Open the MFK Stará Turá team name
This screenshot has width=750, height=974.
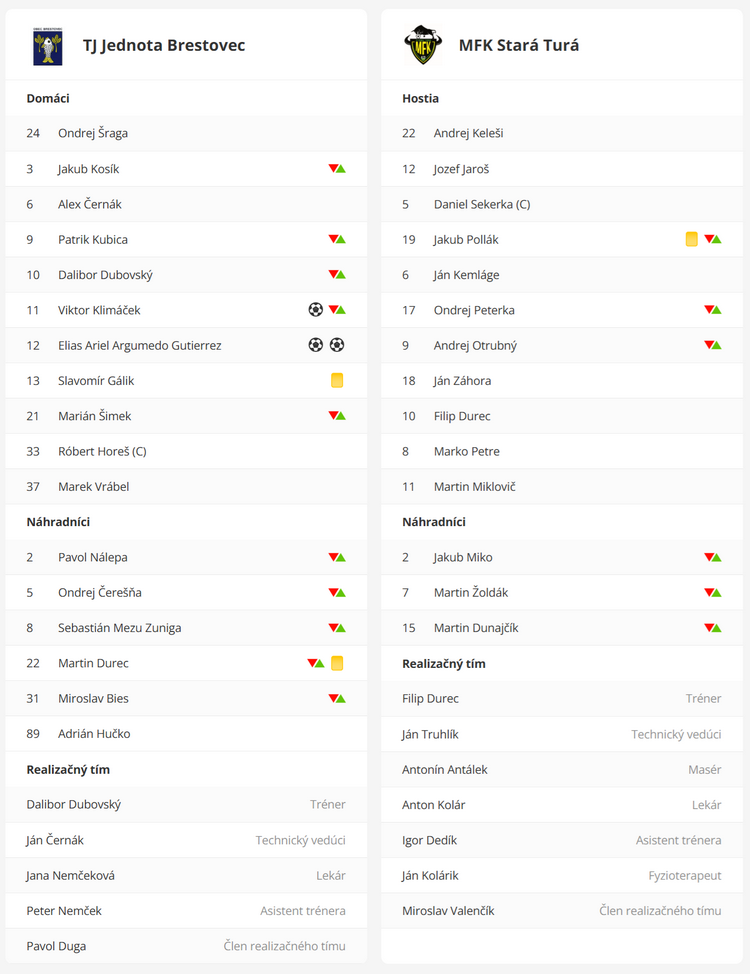(x=519, y=45)
